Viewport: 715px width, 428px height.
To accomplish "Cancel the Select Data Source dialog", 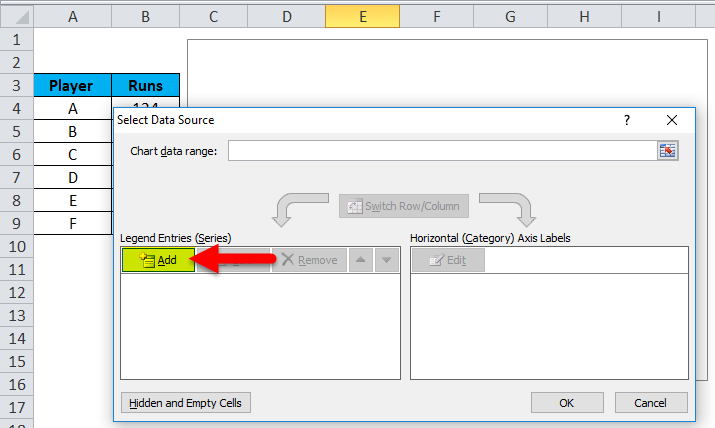I will [x=651, y=403].
